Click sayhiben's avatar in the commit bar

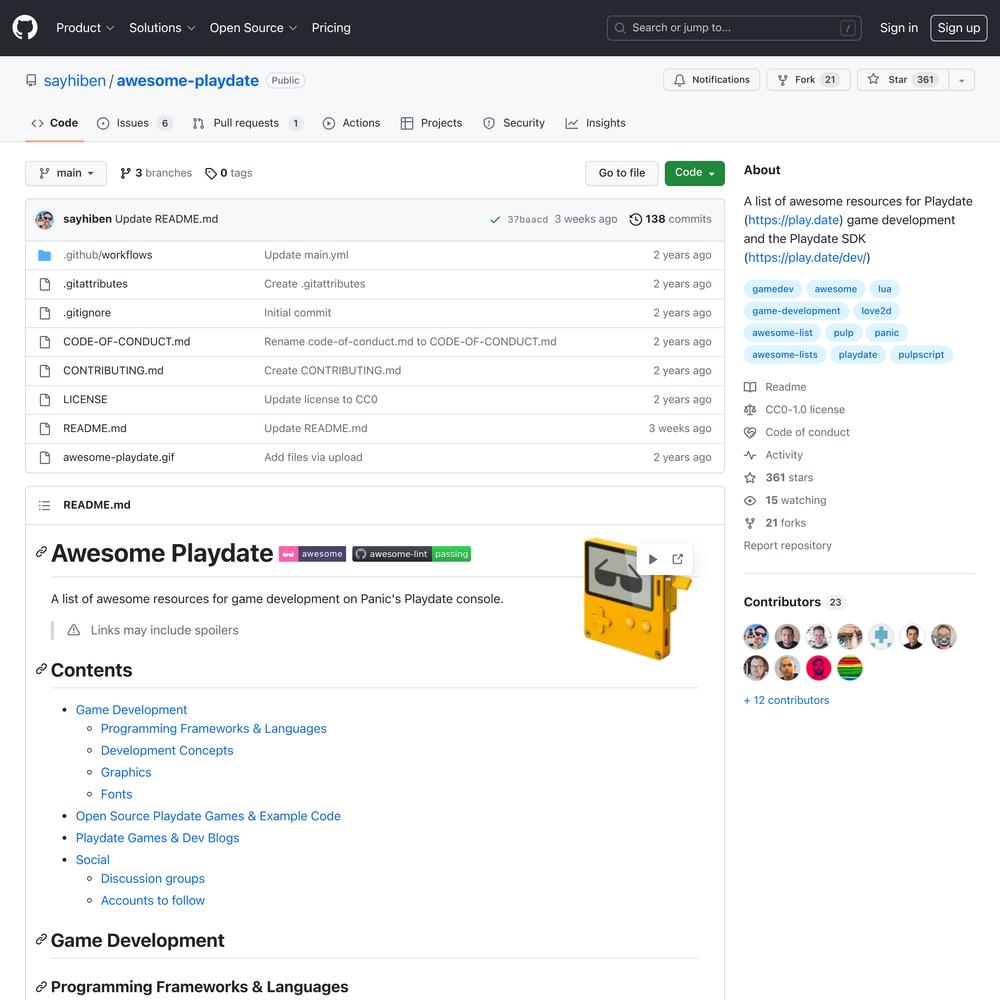(45, 219)
